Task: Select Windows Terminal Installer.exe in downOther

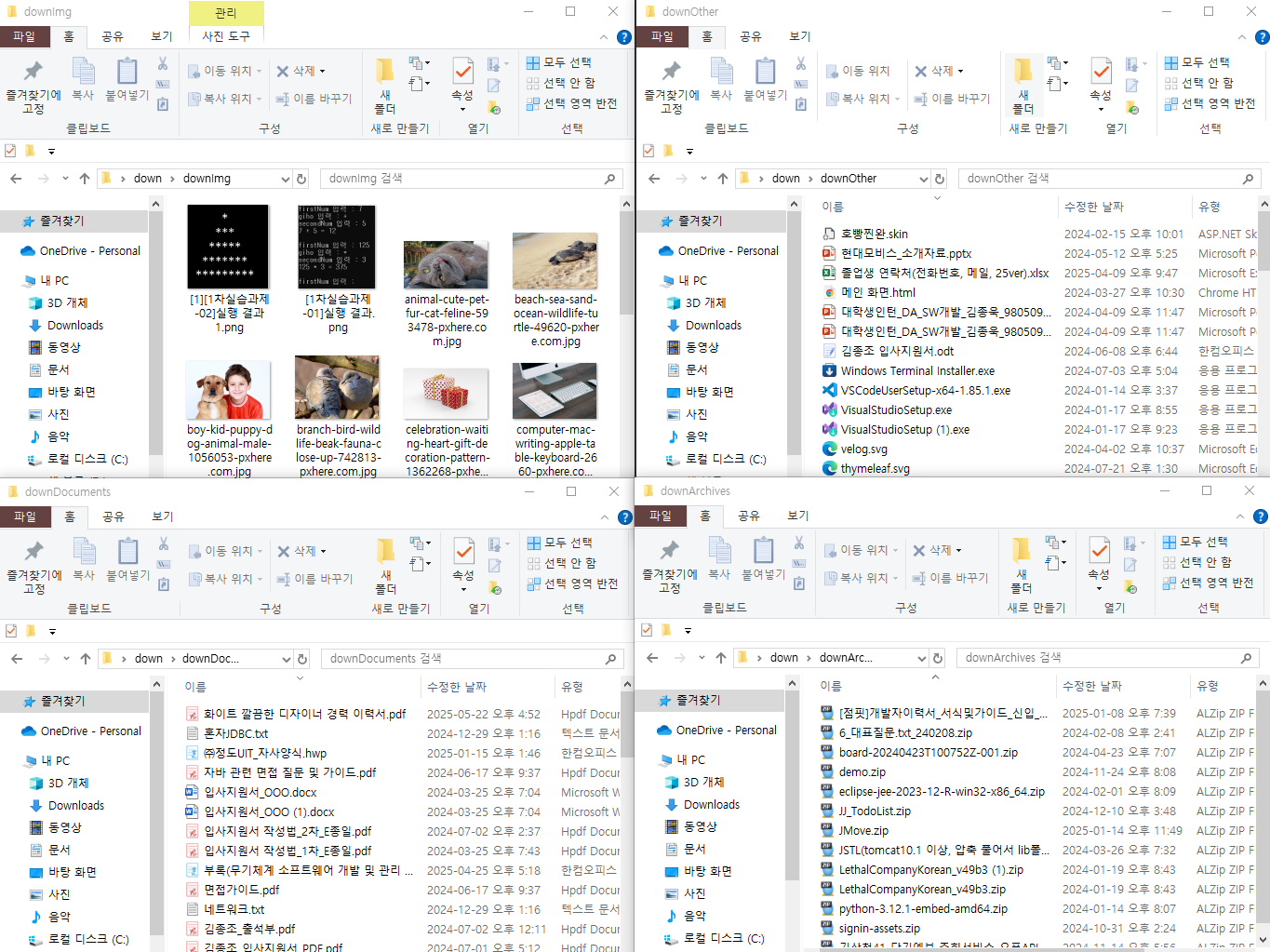Action: coord(917,371)
